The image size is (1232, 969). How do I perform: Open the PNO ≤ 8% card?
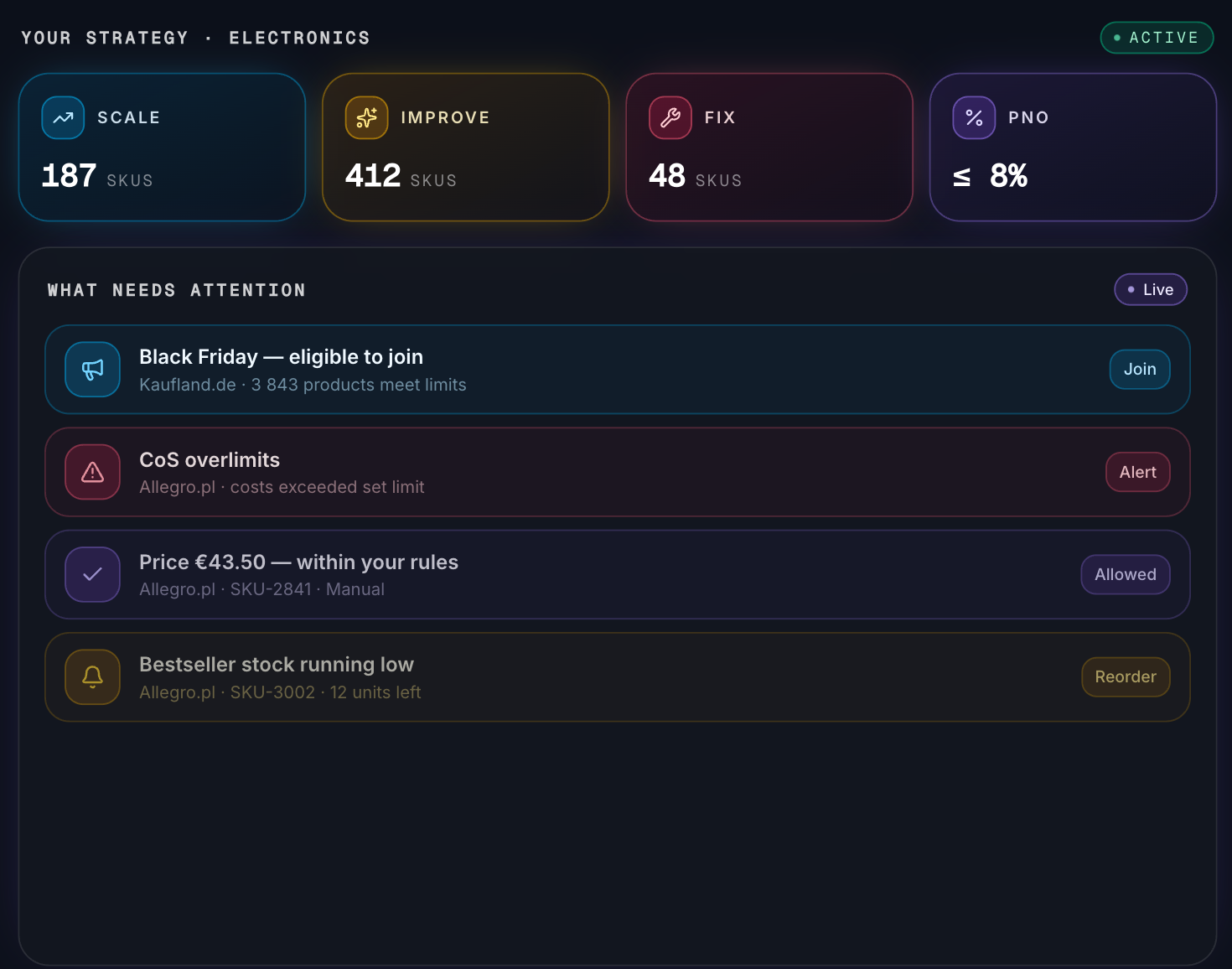pos(1073,148)
